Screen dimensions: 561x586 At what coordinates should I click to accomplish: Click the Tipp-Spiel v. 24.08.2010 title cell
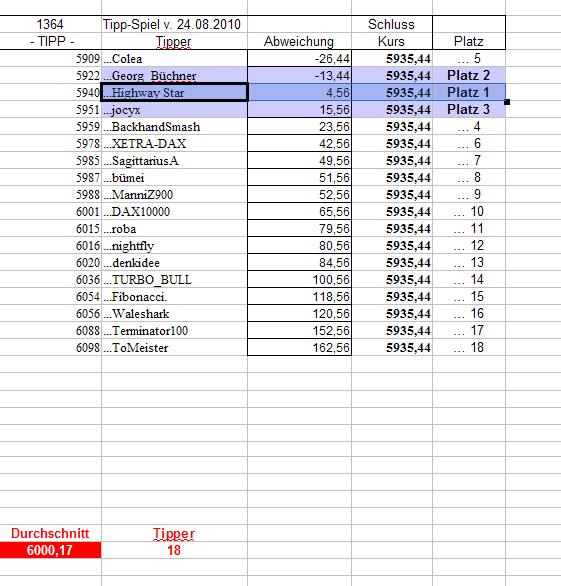(174, 24)
